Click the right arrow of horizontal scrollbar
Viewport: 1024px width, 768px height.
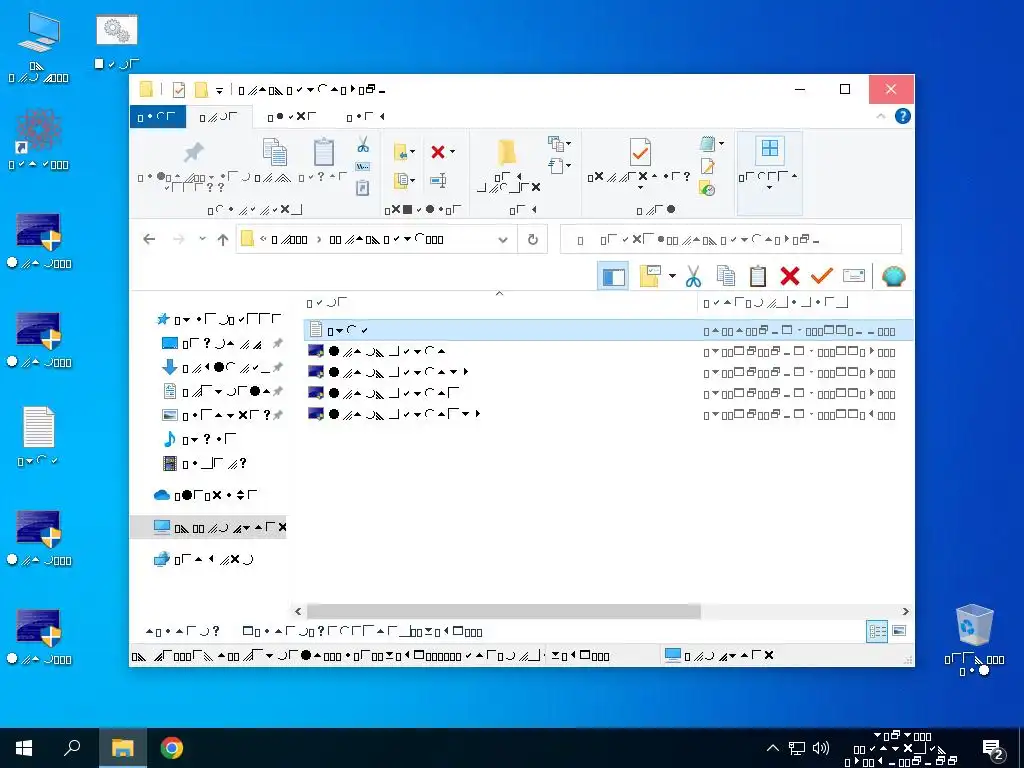[906, 611]
